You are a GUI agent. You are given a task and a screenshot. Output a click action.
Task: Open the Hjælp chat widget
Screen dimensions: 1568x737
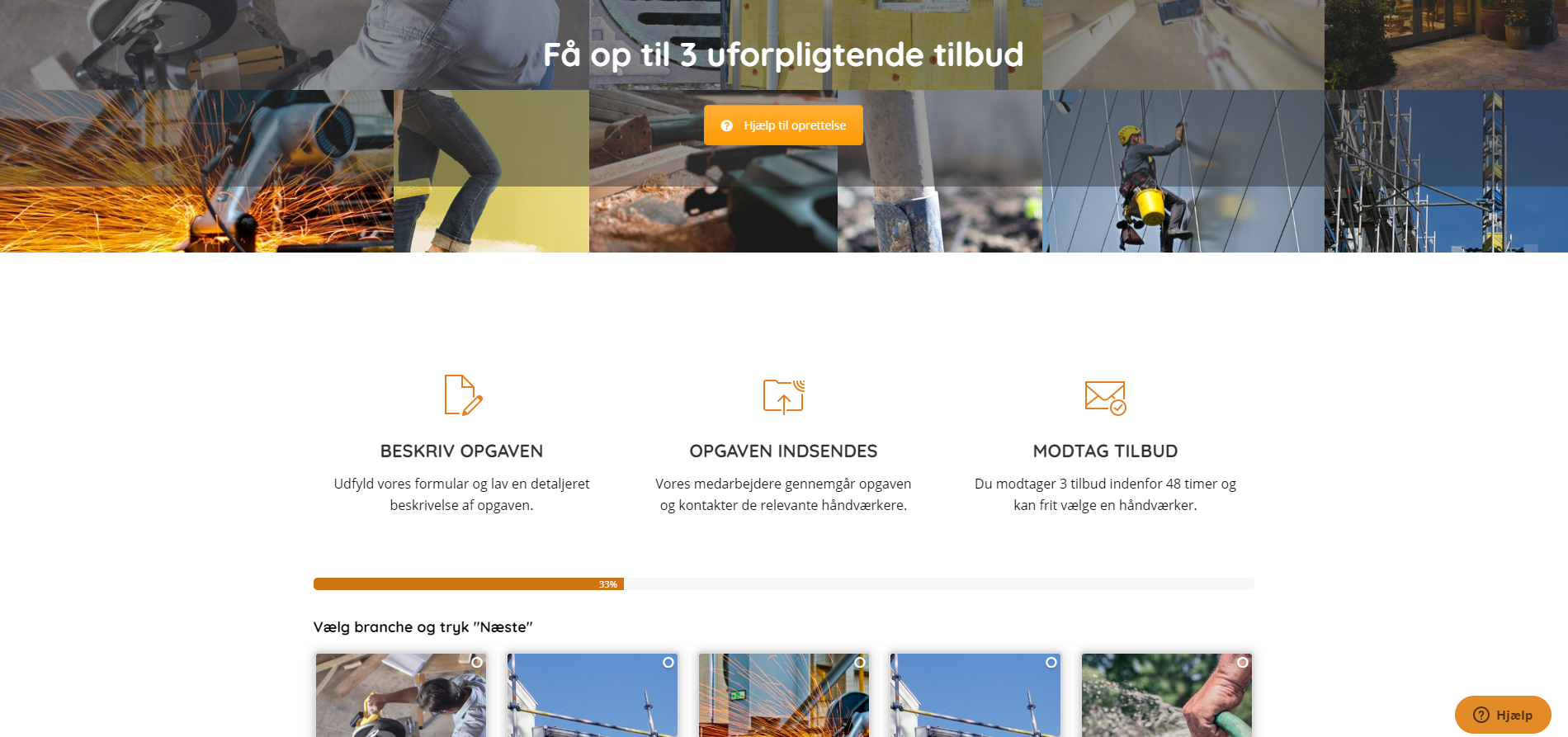coord(1503,715)
